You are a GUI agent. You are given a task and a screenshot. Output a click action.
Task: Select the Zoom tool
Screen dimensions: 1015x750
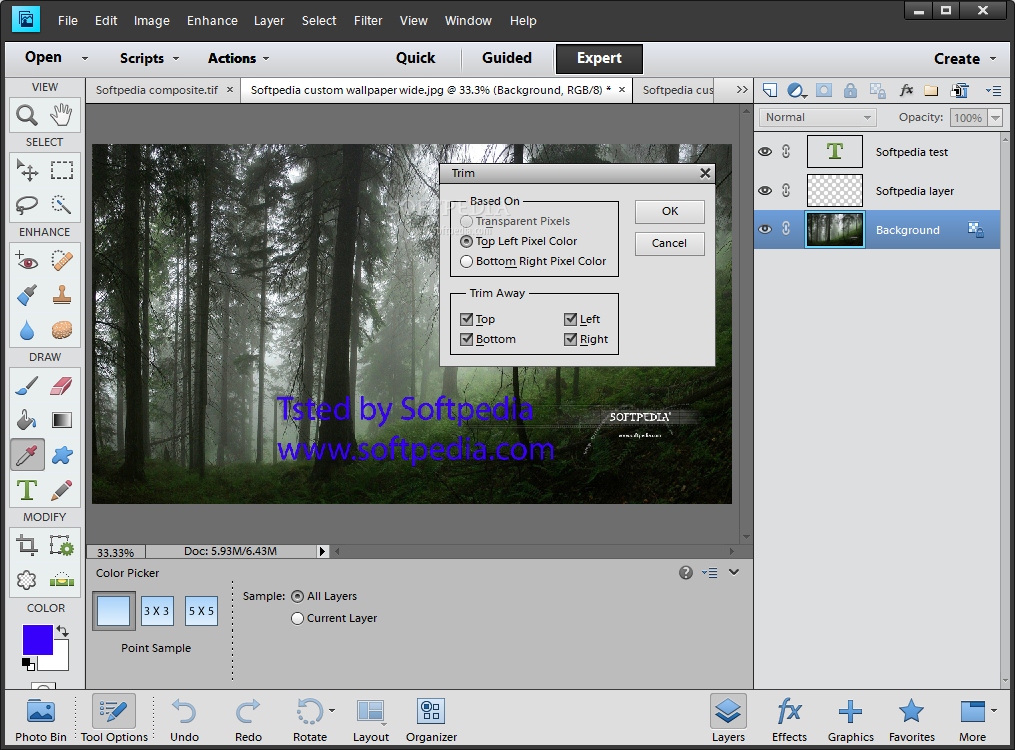pos(27,115)
